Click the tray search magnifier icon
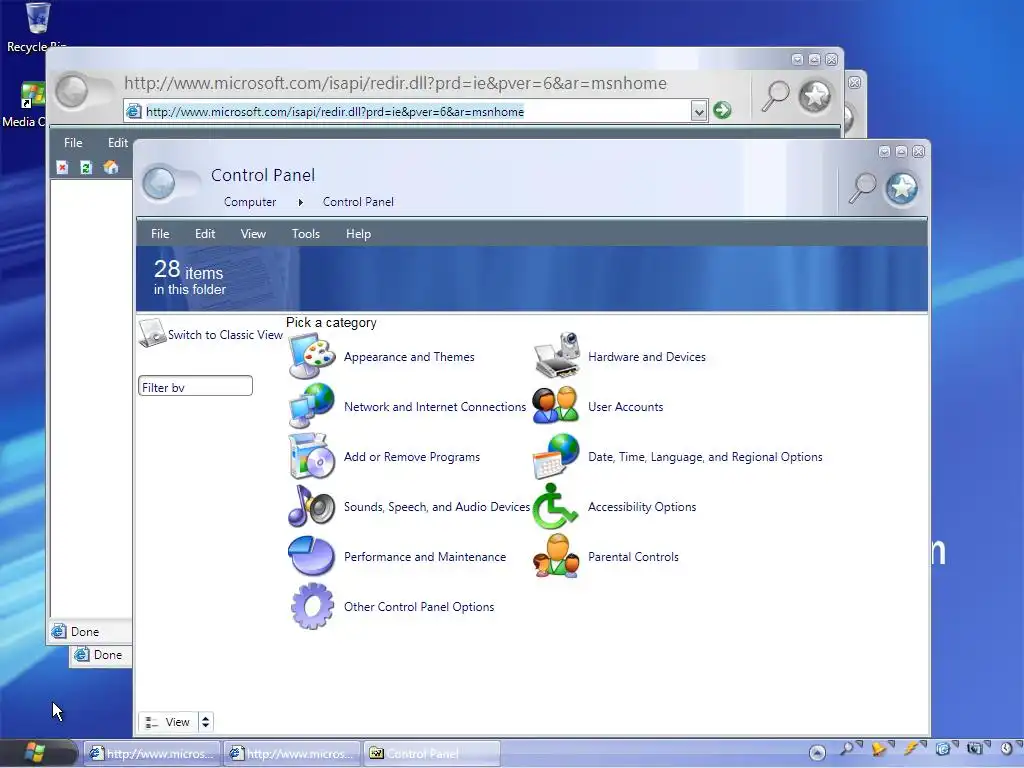The width and height of the screenshot is (1024, 768). [x=848, y=749]
